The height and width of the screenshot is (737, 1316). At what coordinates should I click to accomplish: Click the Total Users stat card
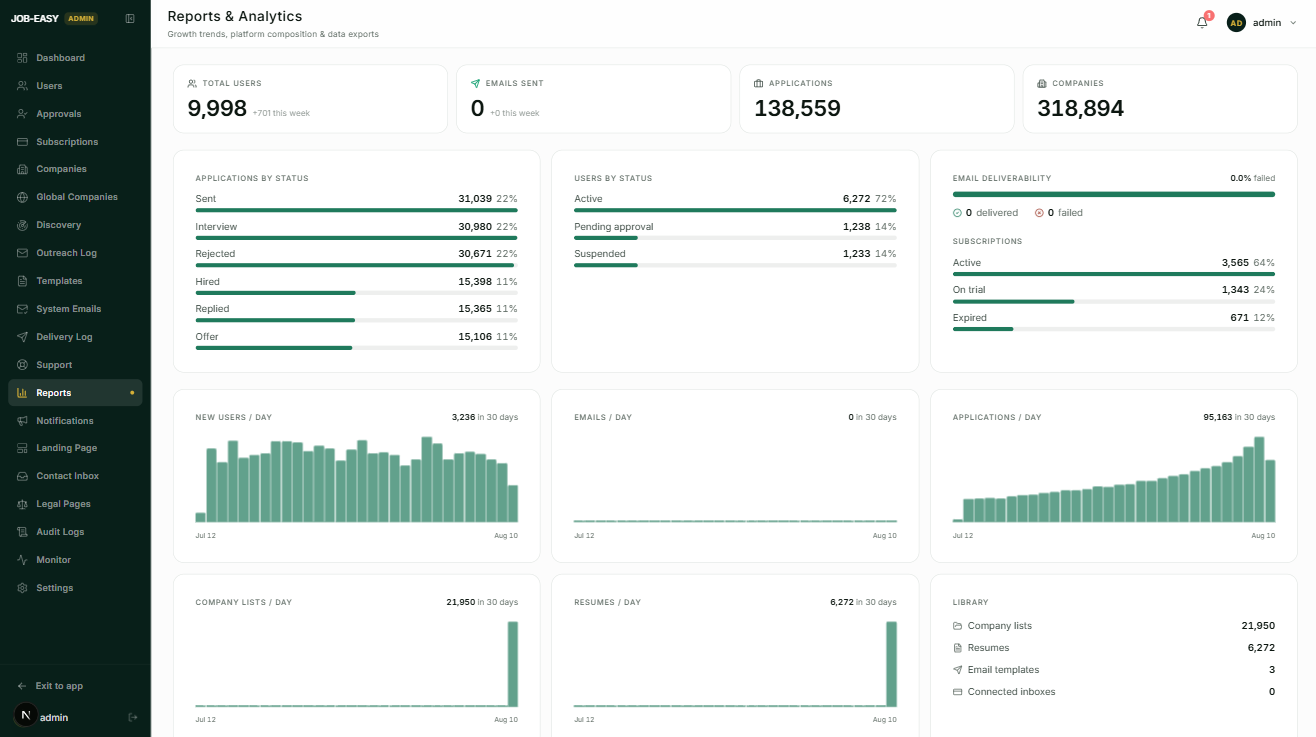pyautogui.click(x=310, y=99)
